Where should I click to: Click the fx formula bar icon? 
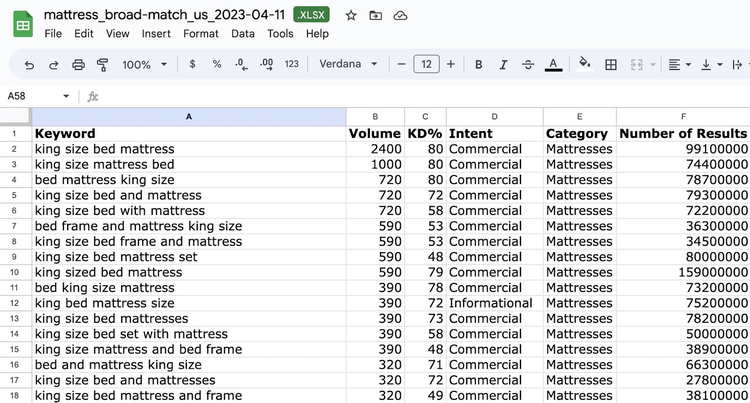[x=93, y=97]
